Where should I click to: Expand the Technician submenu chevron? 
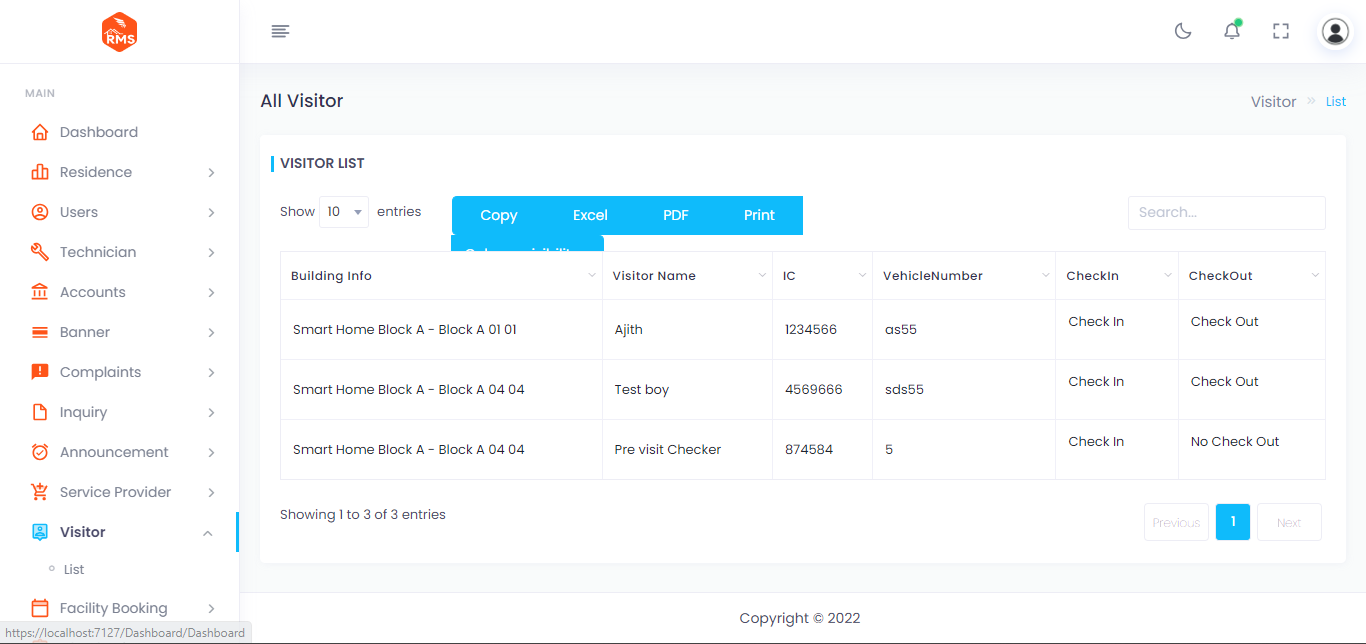pos(211,252)
